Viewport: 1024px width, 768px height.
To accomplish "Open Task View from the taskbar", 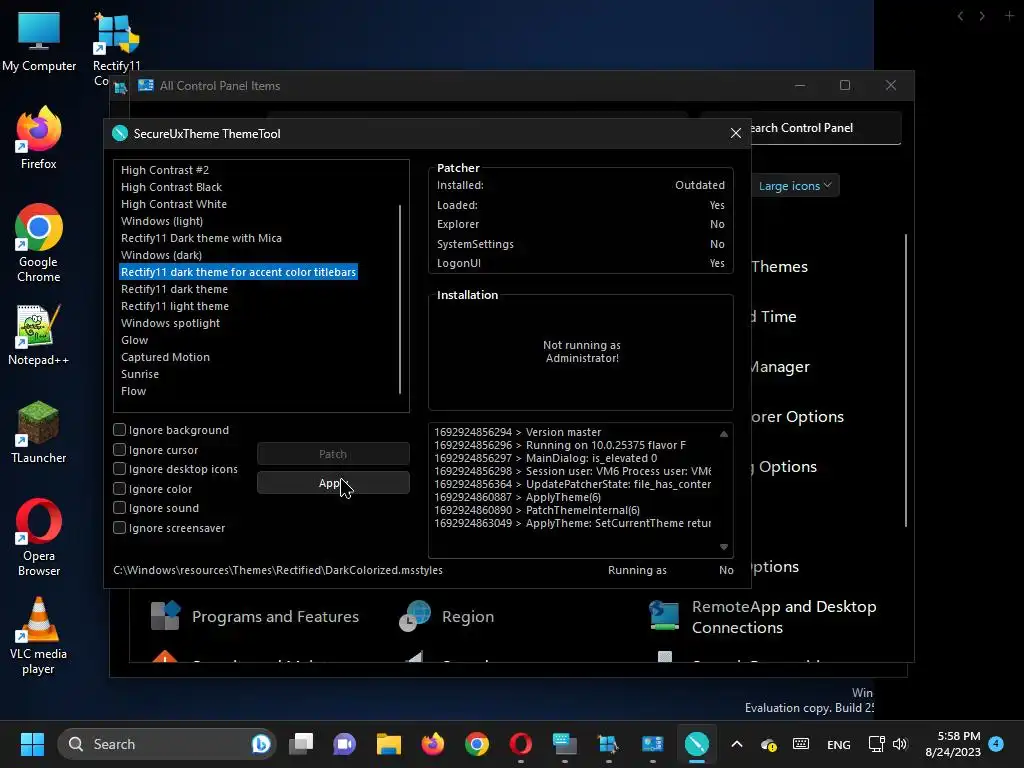I will pyautogui.click(x=302, y=744).
